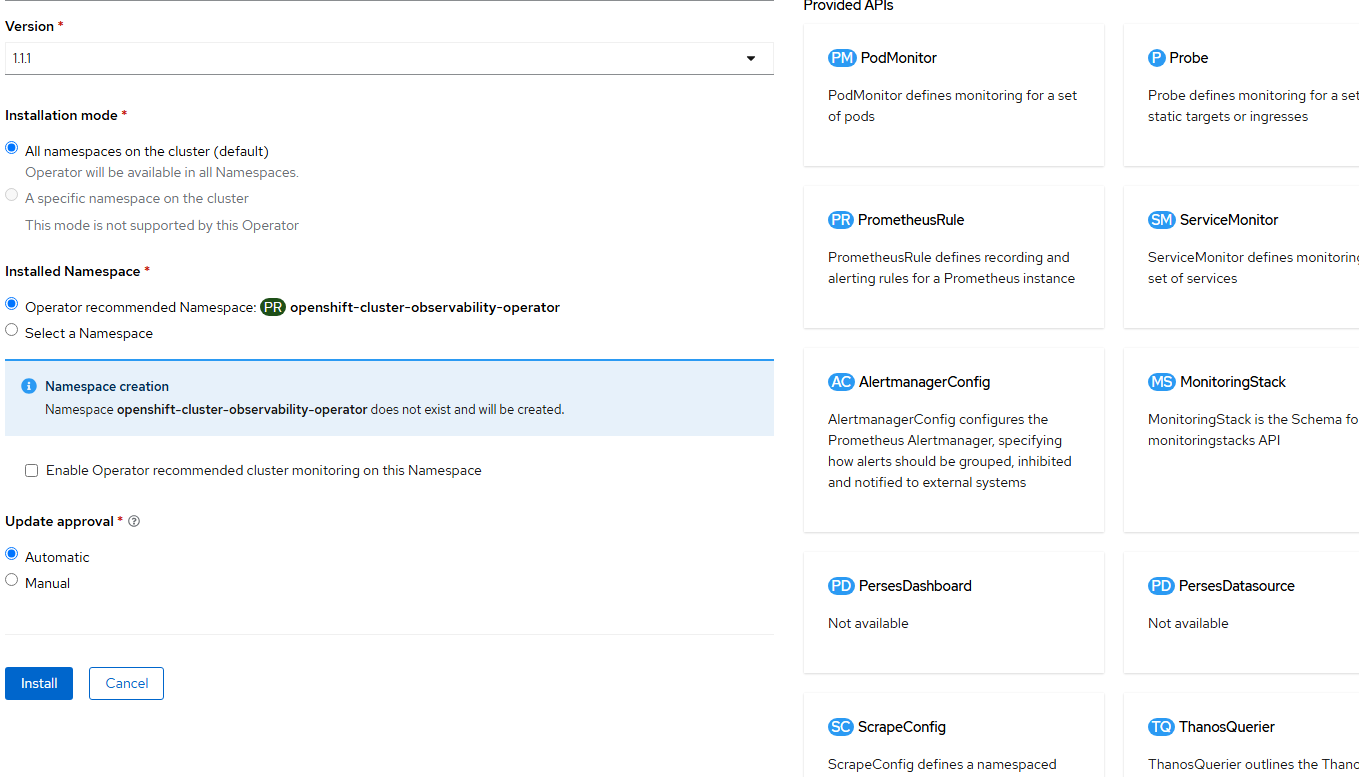Open the Version 1.1.1 dropdown

click(389, 58)
